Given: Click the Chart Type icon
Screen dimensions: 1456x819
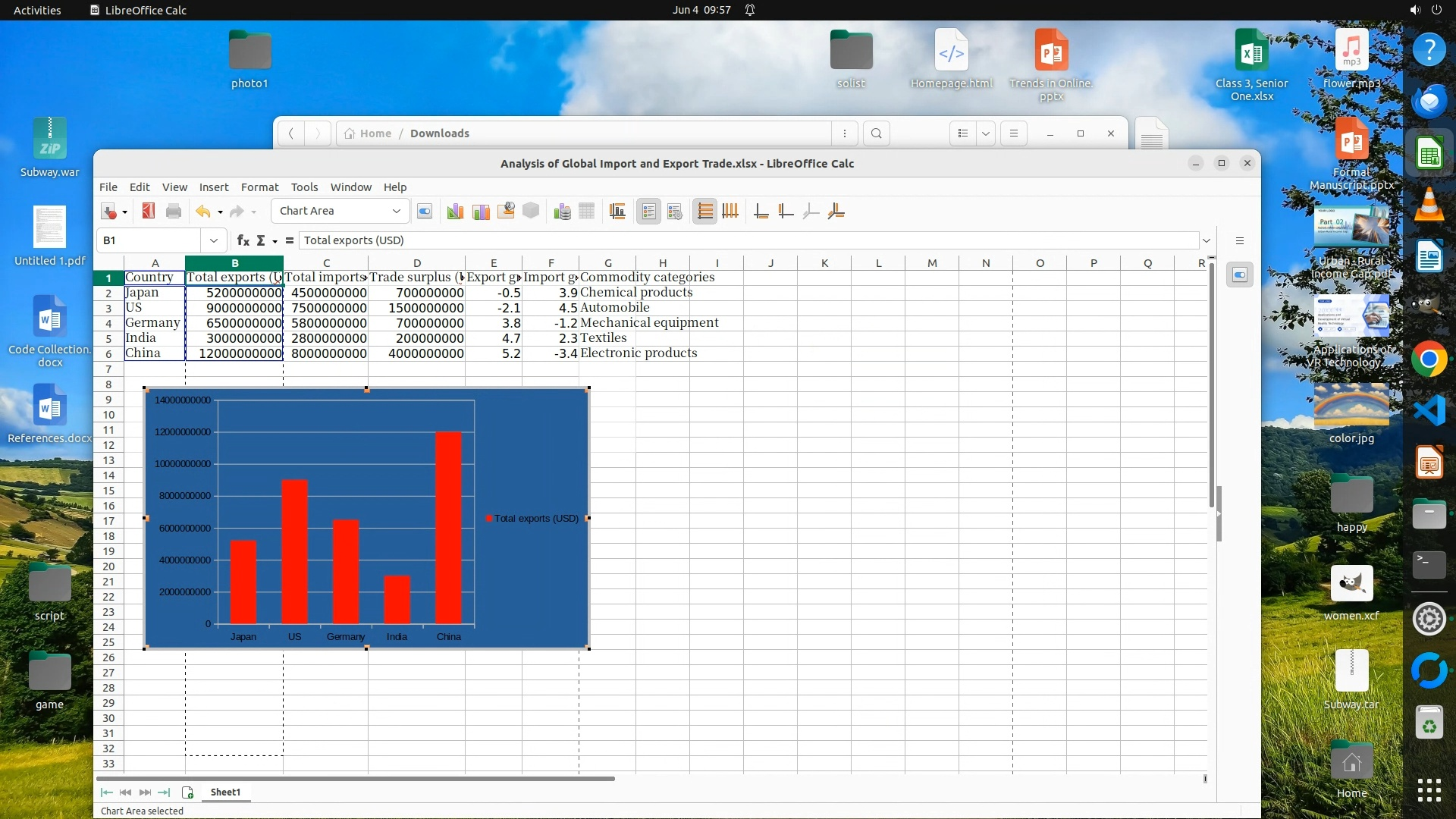Looking at the screenshot, I should point(455,212).
